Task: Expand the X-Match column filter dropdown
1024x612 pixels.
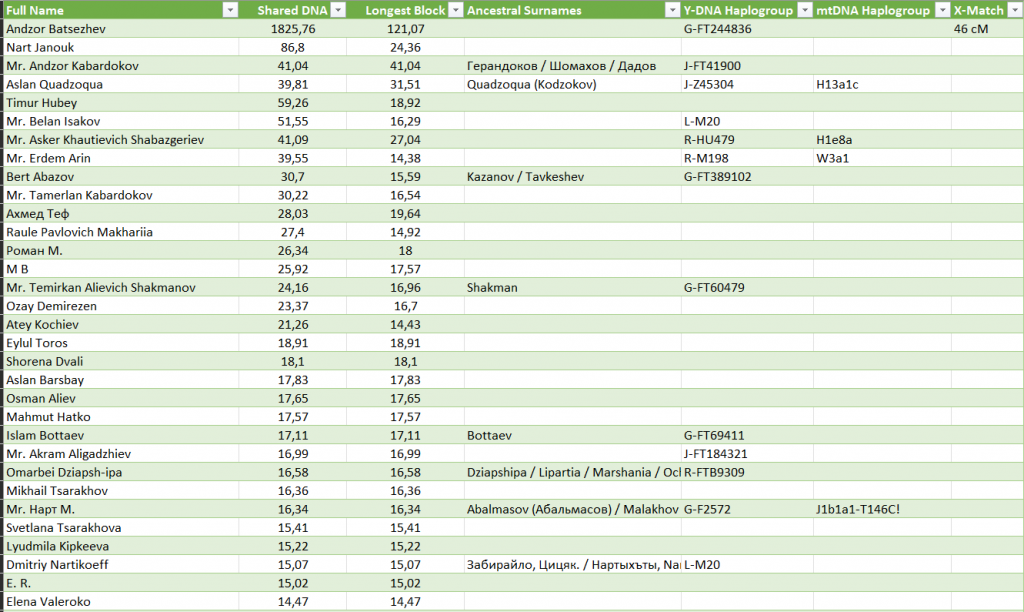Action: (x=1013, y=10)
